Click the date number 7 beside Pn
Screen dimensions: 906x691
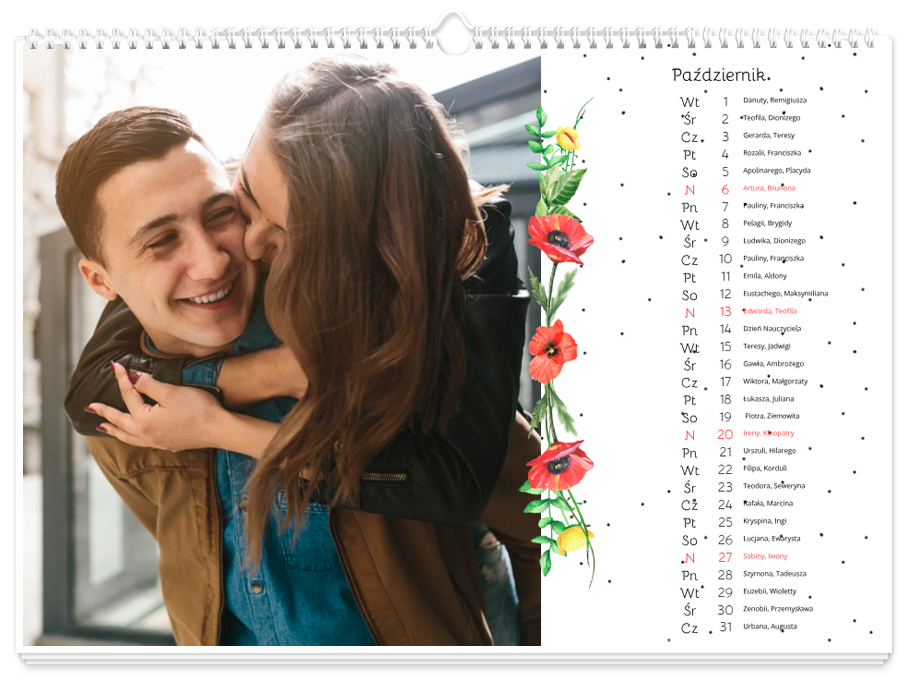click(x=725, y=207)
